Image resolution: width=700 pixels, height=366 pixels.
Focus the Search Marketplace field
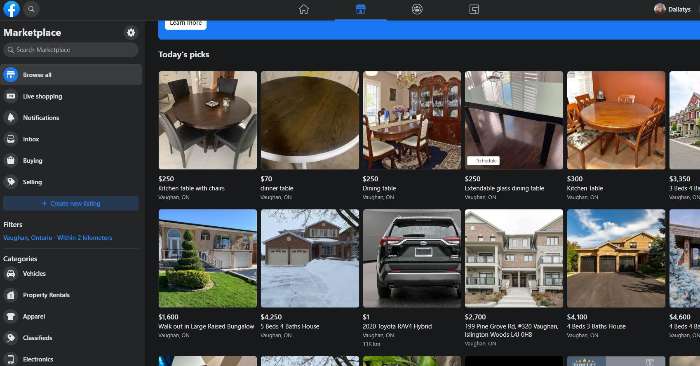pyautogui.click(x=71, y=50)
